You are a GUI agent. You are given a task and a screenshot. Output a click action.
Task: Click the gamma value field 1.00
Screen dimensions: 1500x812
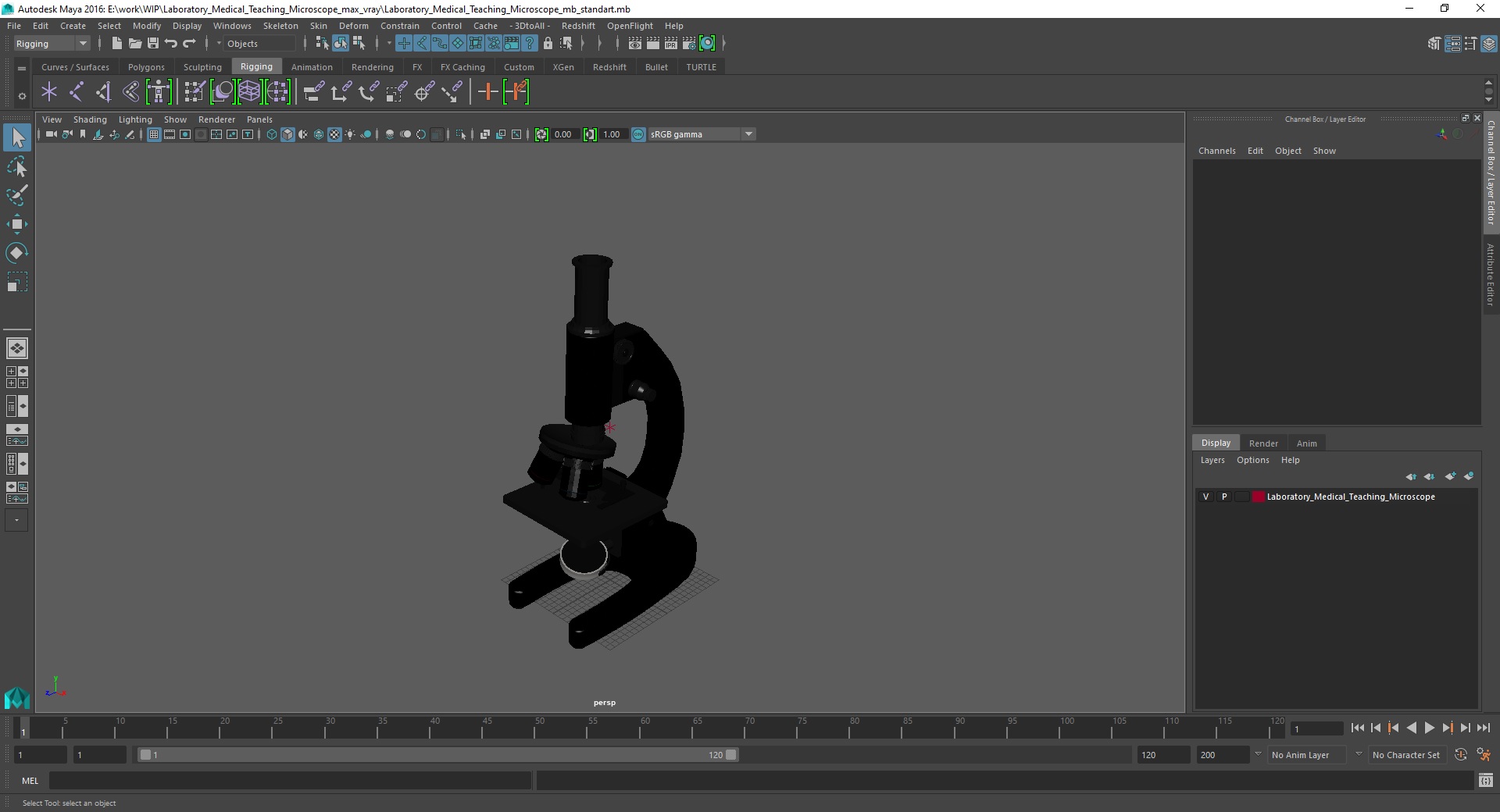click(x=613, y=134)
